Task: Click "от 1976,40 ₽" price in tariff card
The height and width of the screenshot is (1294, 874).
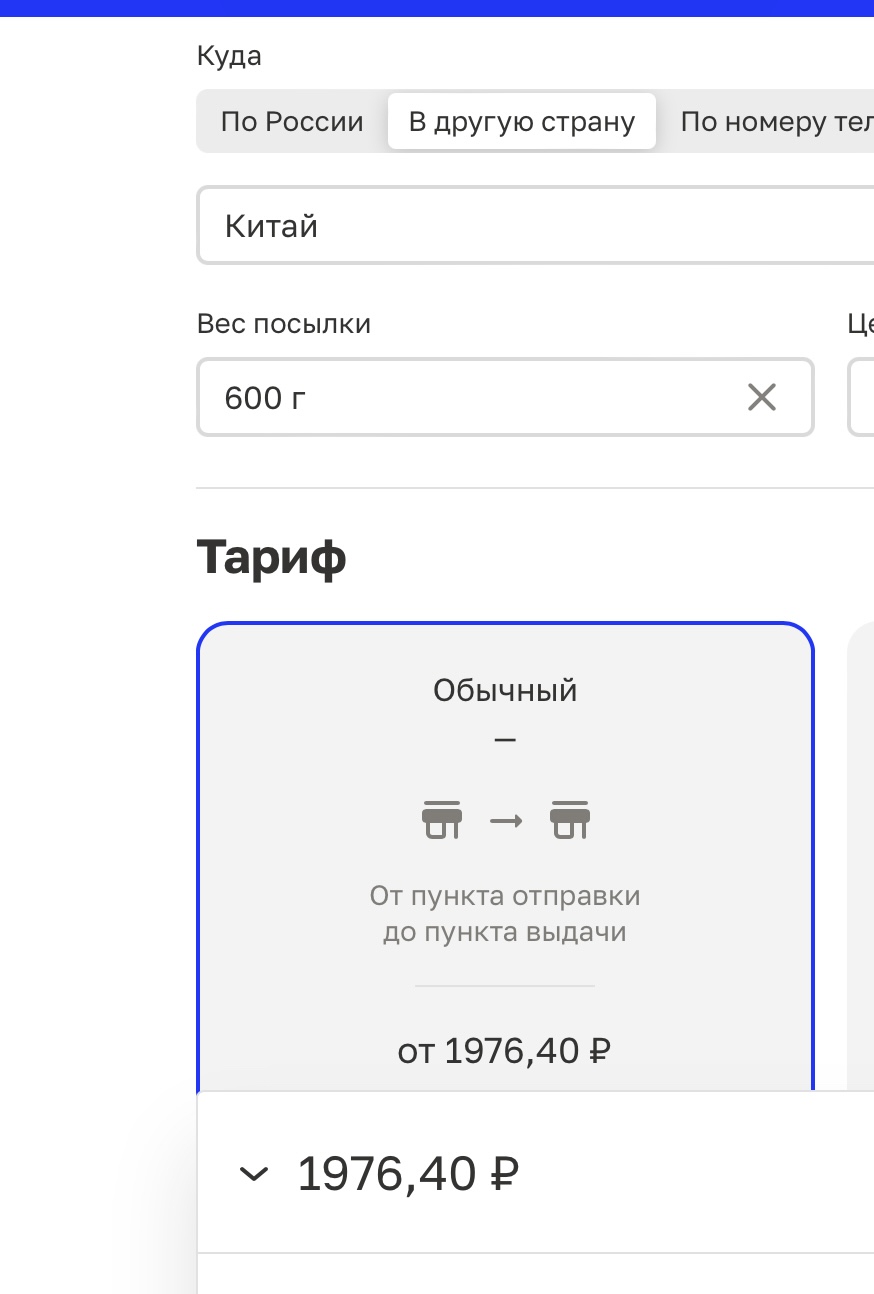Action: click(x=505, y=1051)
